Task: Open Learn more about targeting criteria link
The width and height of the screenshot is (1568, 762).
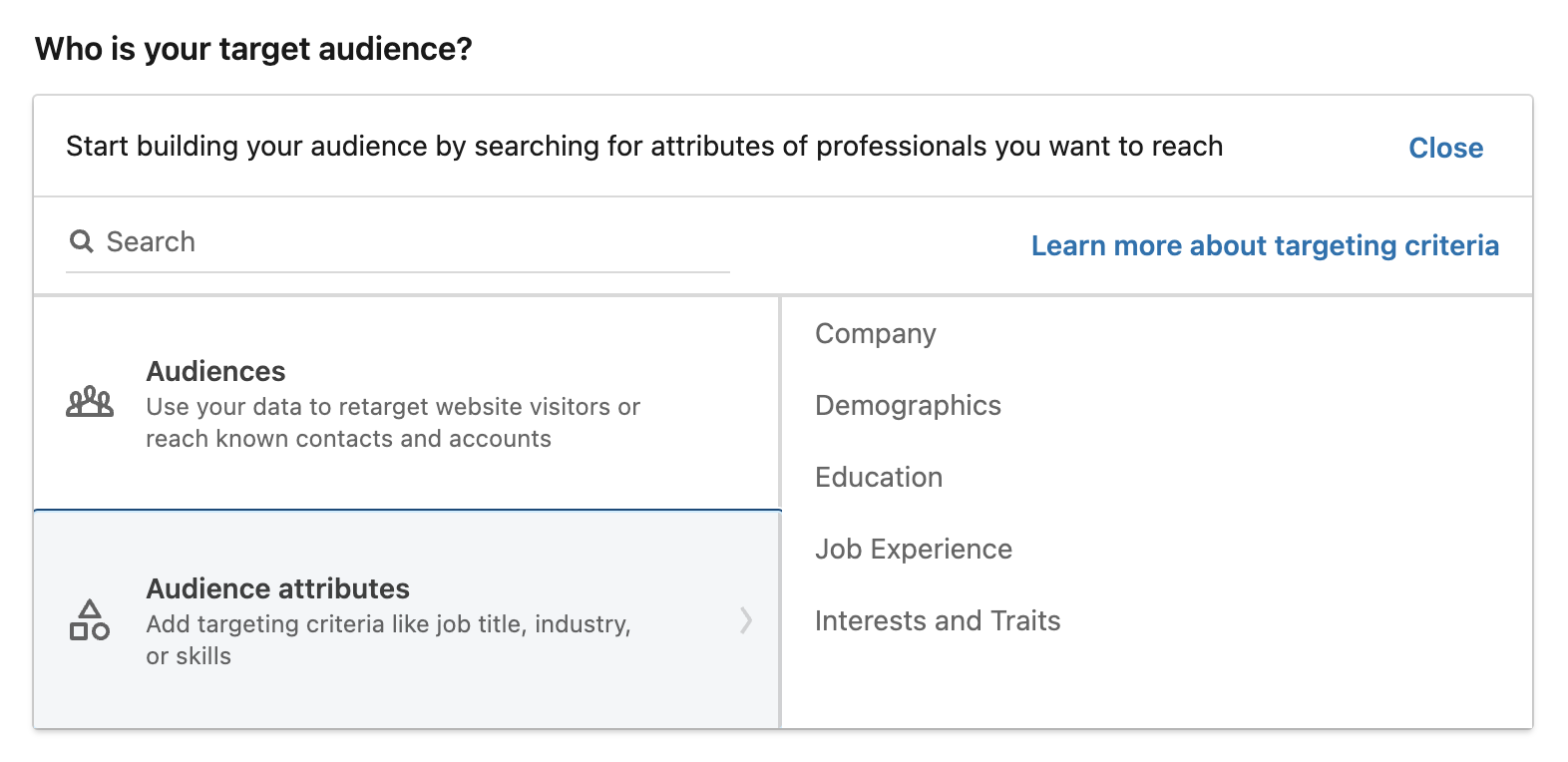Action: point(1265,245)
